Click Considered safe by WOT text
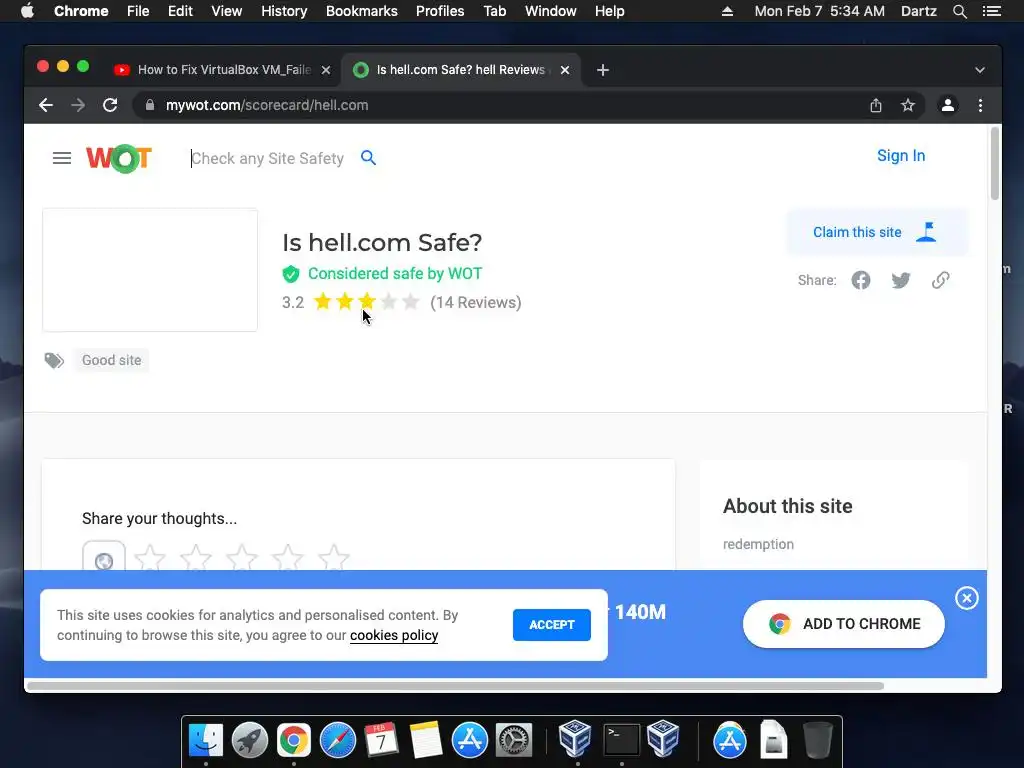Image resolution: width=1024 pixels, height=768 pixels. 395,274
